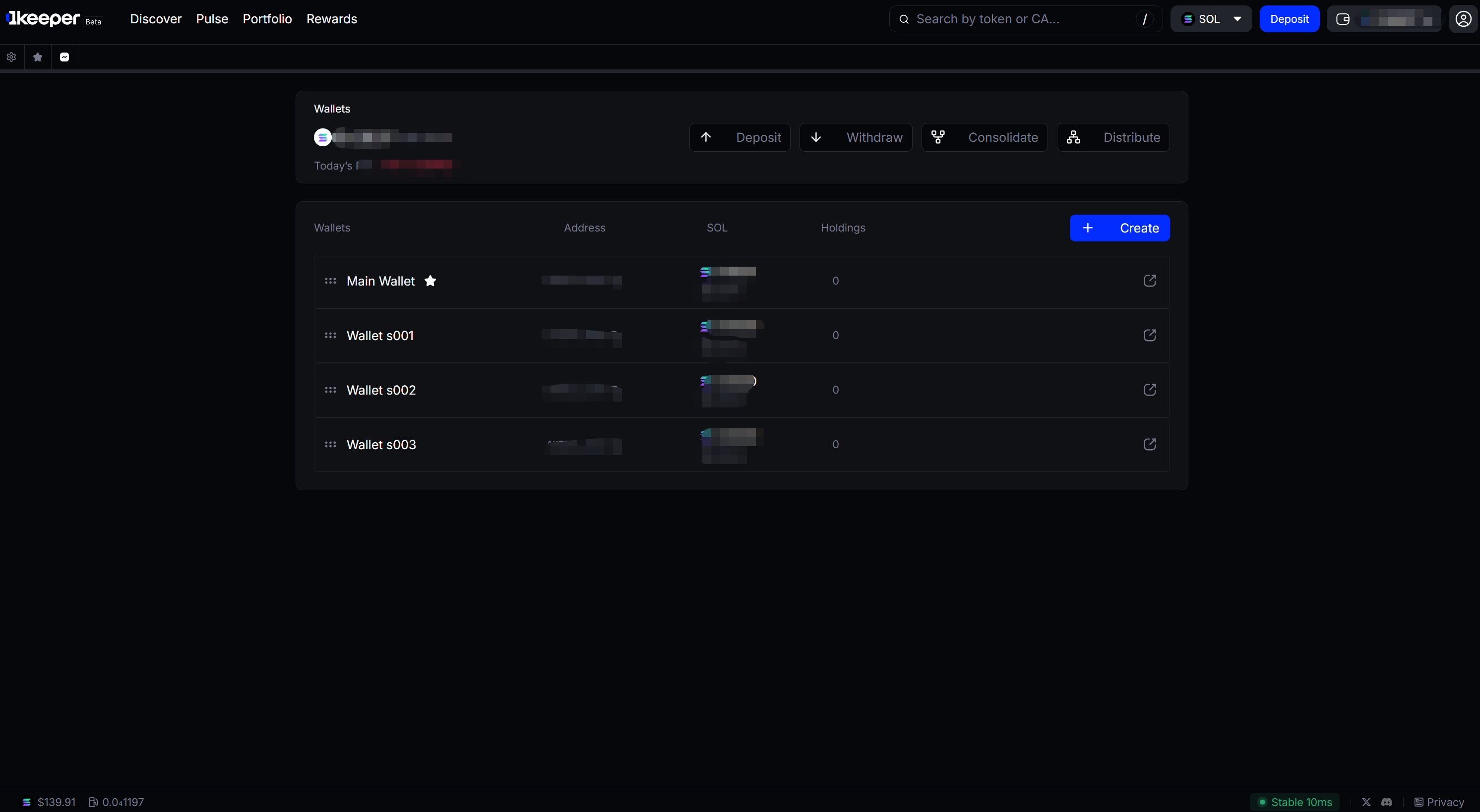Open the Pulse menu item

tap(212, 19)
